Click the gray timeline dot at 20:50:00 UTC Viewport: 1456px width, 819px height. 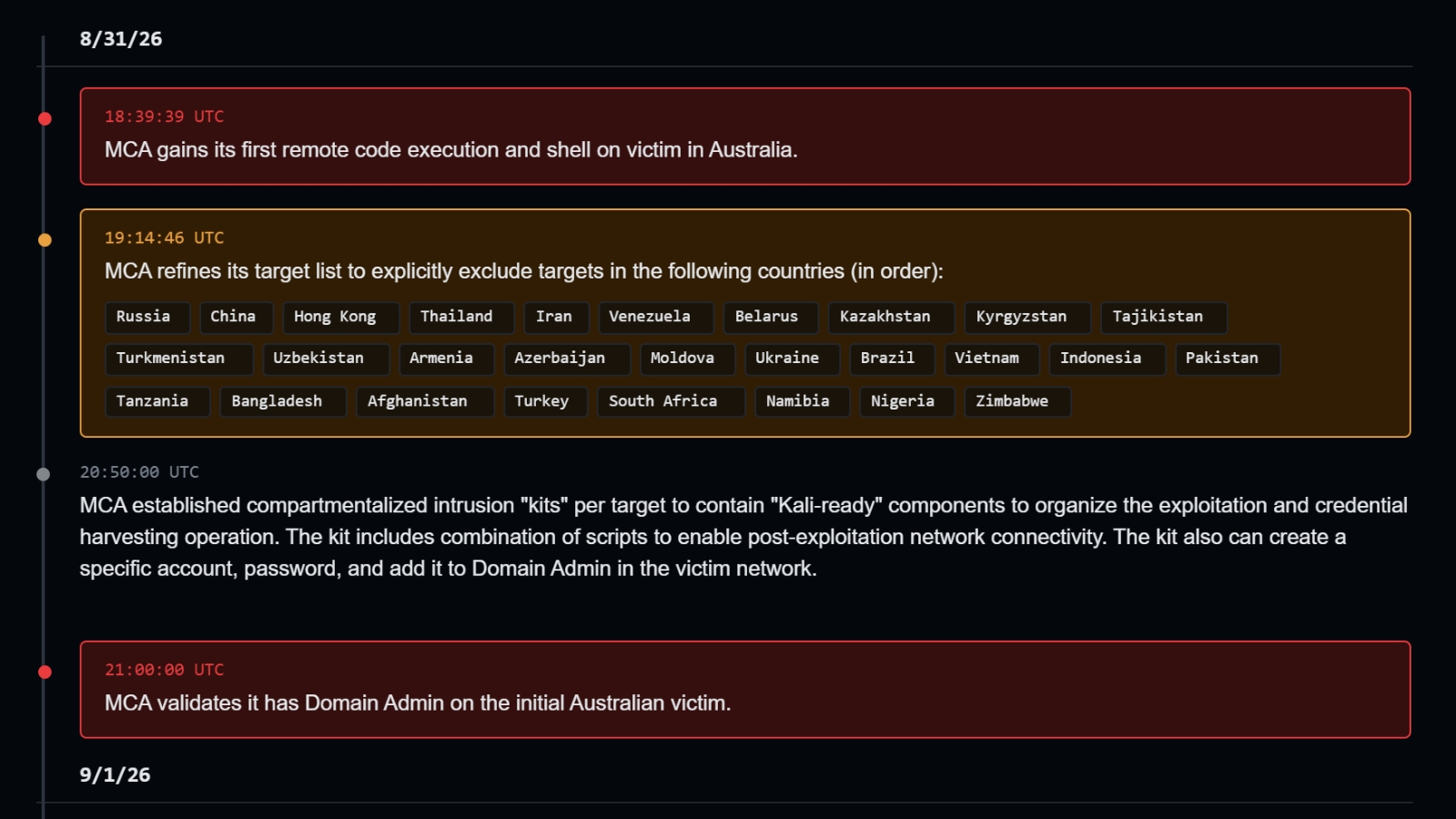[x=43, y=474]
